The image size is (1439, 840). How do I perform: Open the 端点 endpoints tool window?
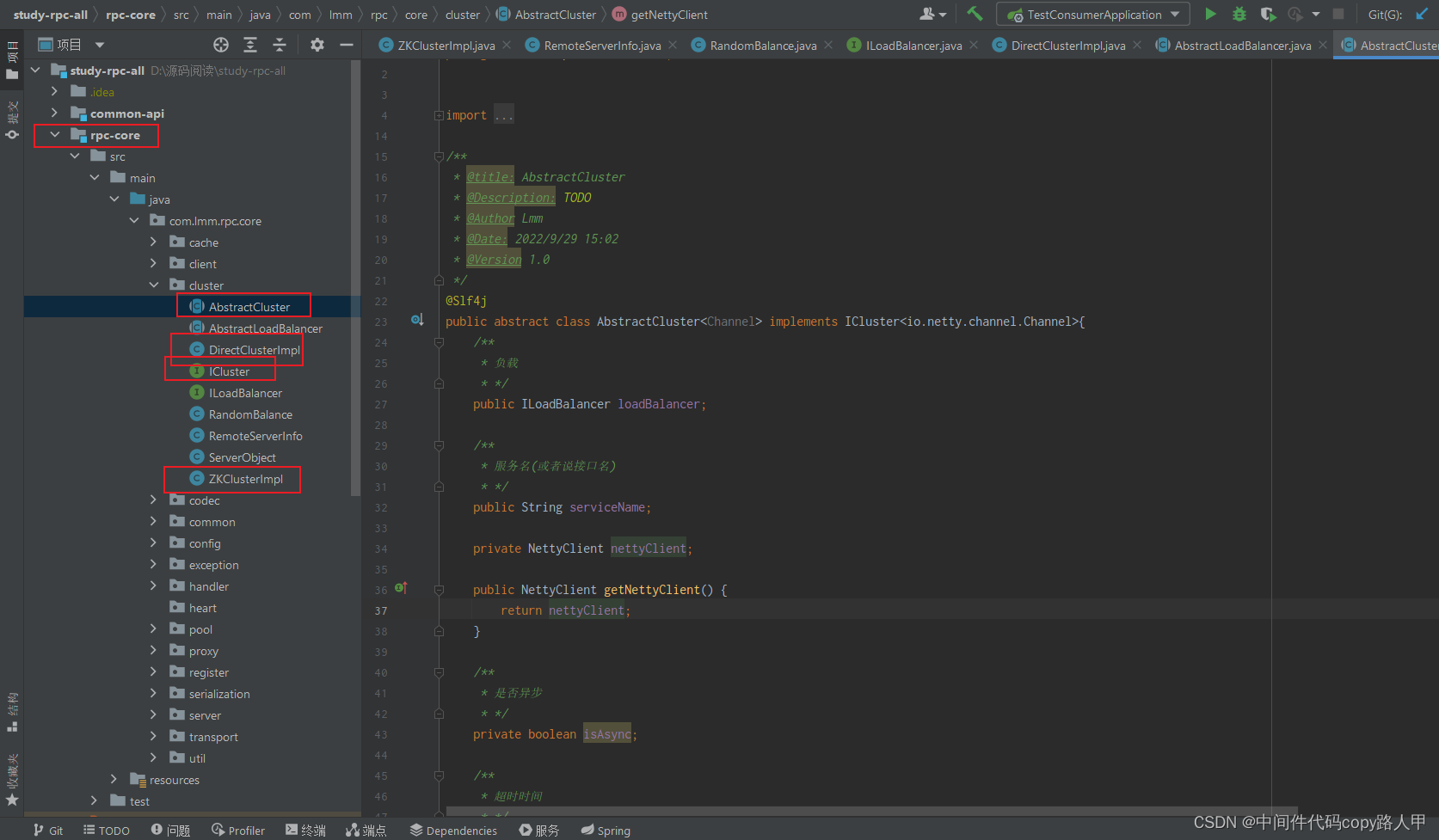pos(366,830)
